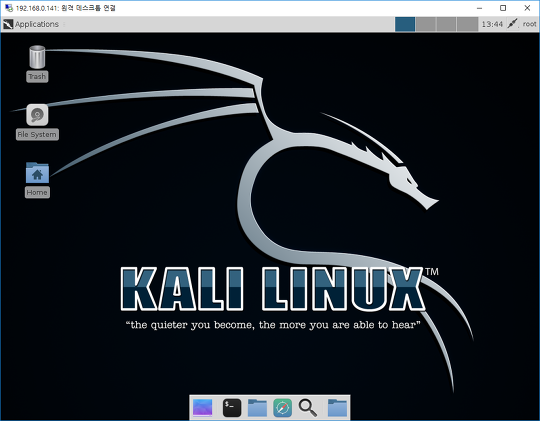Open the file manager from dock

coord(257,408)
